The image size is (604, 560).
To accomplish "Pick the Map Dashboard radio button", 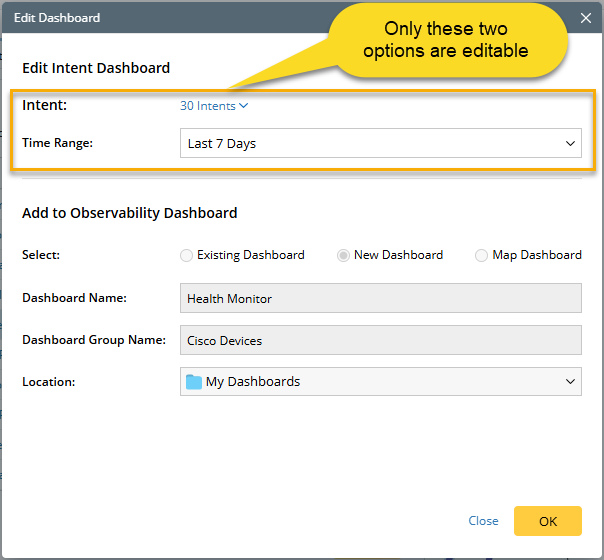I will pyautogui.click(x=482, y=255).
